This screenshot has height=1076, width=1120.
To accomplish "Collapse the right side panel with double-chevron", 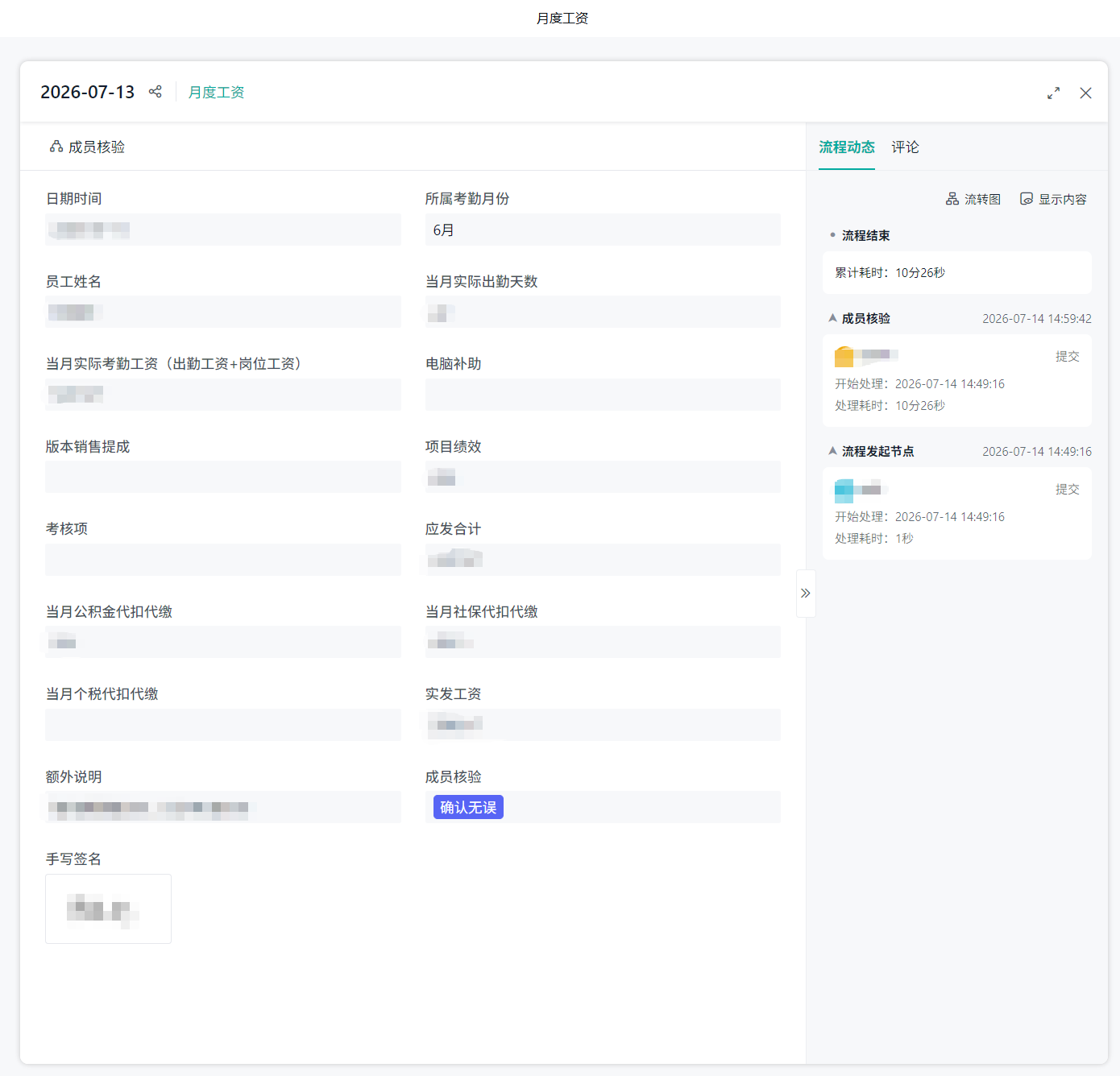I will tap(806, 594).
